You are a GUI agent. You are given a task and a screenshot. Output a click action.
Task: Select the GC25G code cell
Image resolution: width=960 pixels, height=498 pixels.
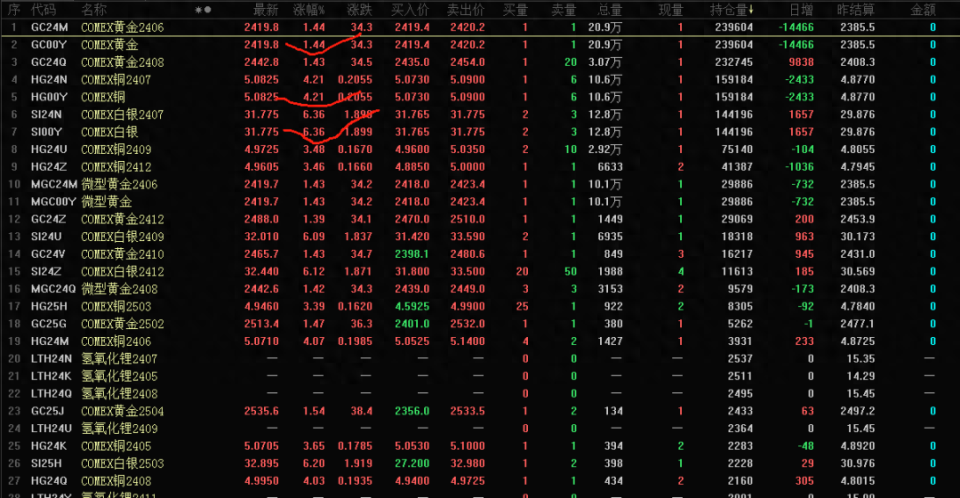coord(49,324)
